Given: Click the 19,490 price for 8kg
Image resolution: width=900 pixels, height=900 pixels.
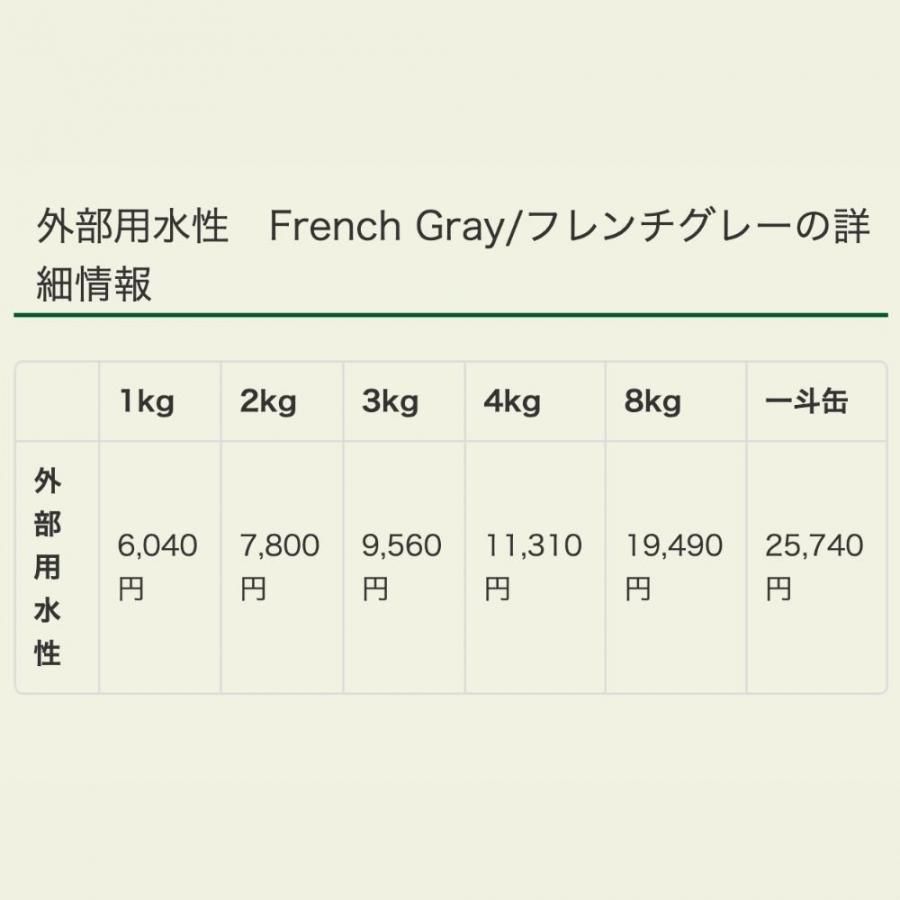Looking at the screenshot, I should click(674, 546).
